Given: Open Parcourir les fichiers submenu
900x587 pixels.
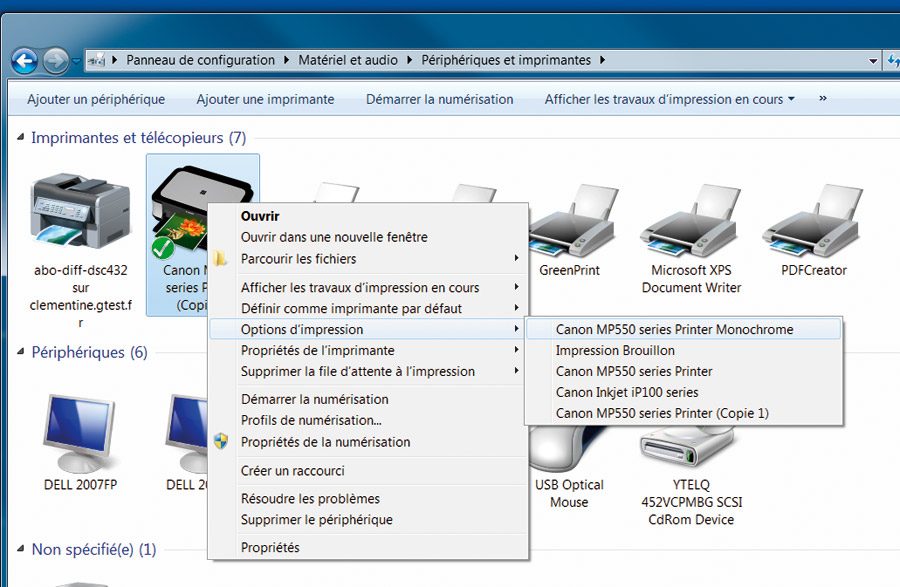Looking at the screenshot, I should click(367, 259).
